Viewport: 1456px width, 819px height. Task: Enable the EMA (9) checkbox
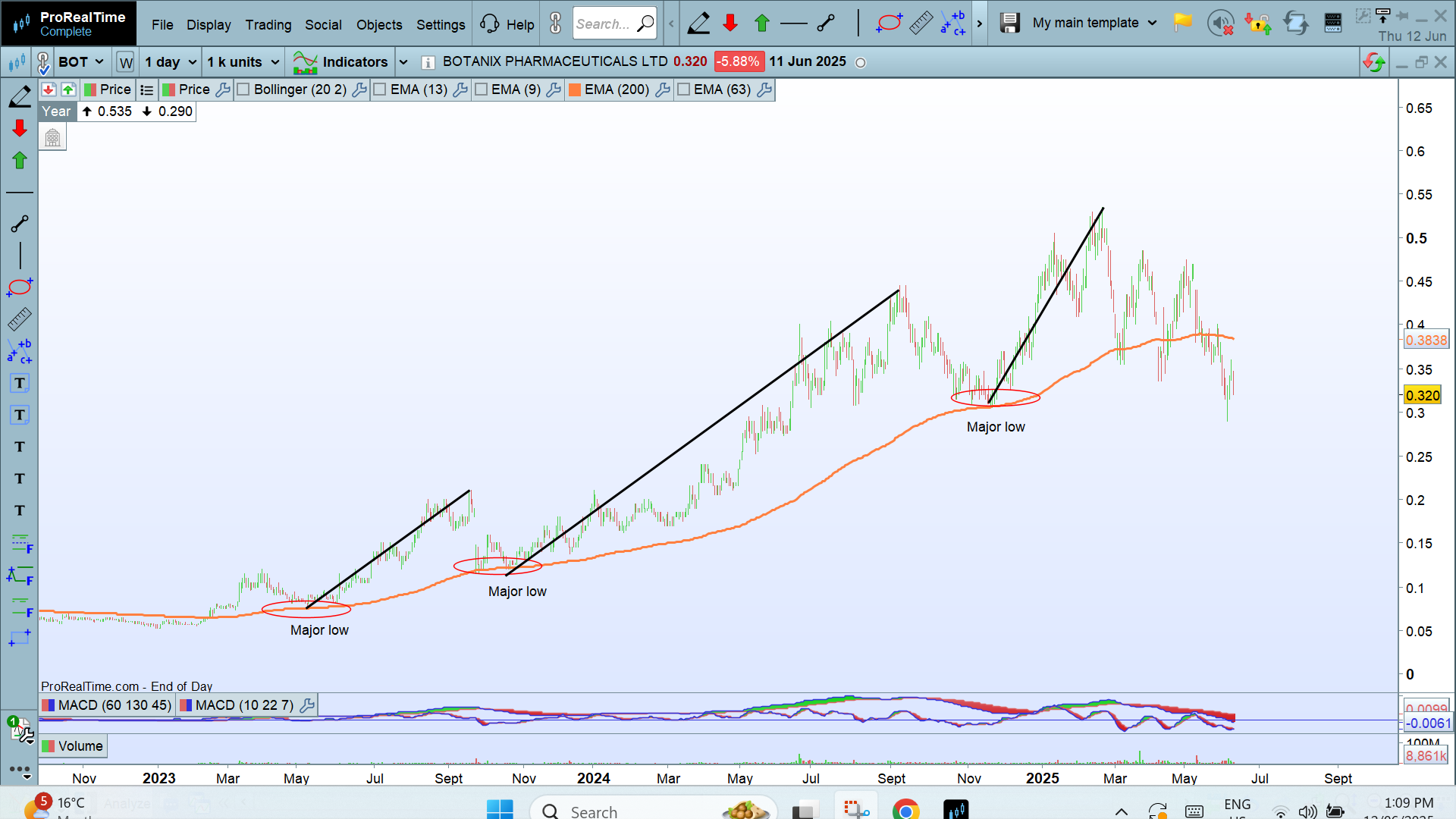[x=481, y=89]
